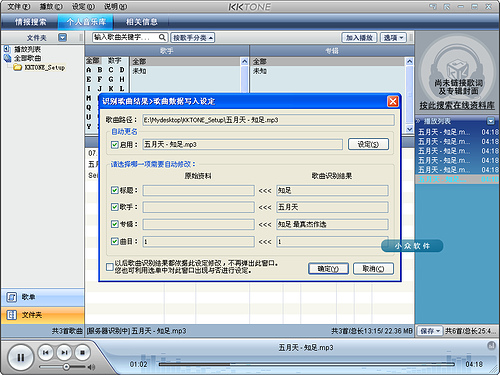Image resolution: width=500 pixels, height=375 pixels.
Task: Click the 加入播放 button
Action: pyautogui.click(x=359, y=38)
